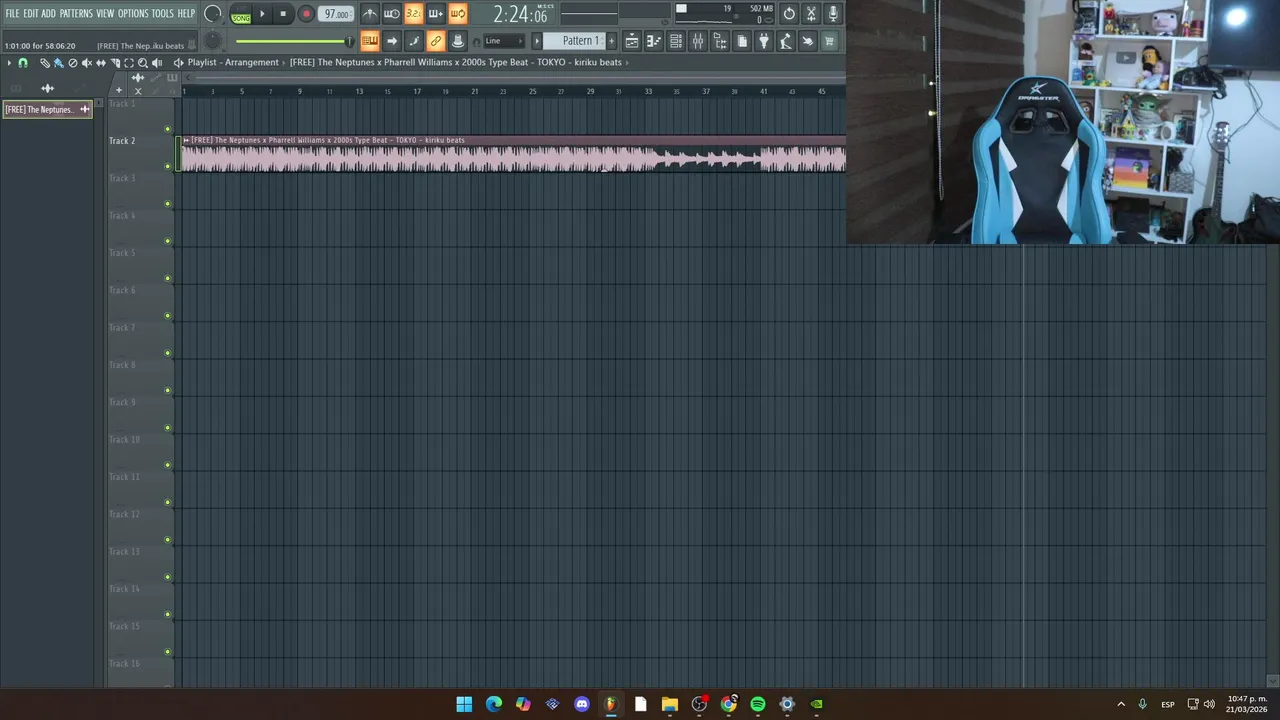This screenshot has height=720, width=1280.
Task: Open the tempo tapper icon
Action: pos(786,41)
